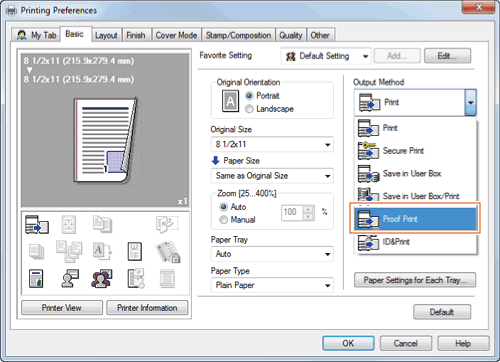
Task: Confirm with the OK button
Action: (348, 343)
